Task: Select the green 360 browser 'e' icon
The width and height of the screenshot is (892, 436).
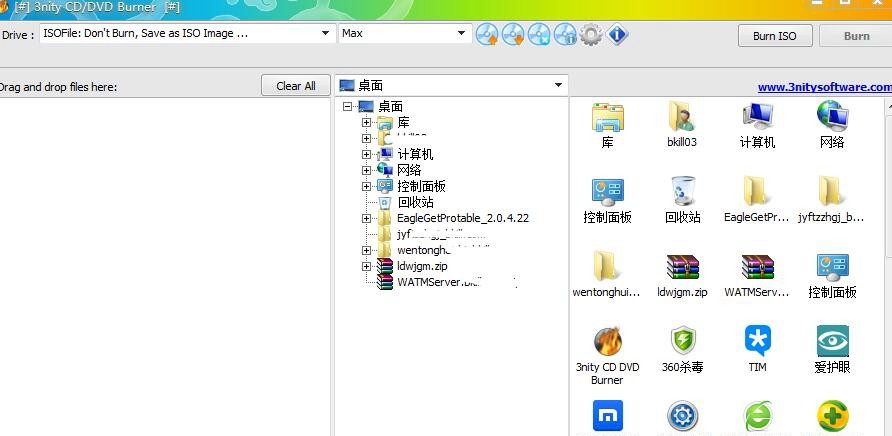Action: pyautogui.click(x=758, y=416)
